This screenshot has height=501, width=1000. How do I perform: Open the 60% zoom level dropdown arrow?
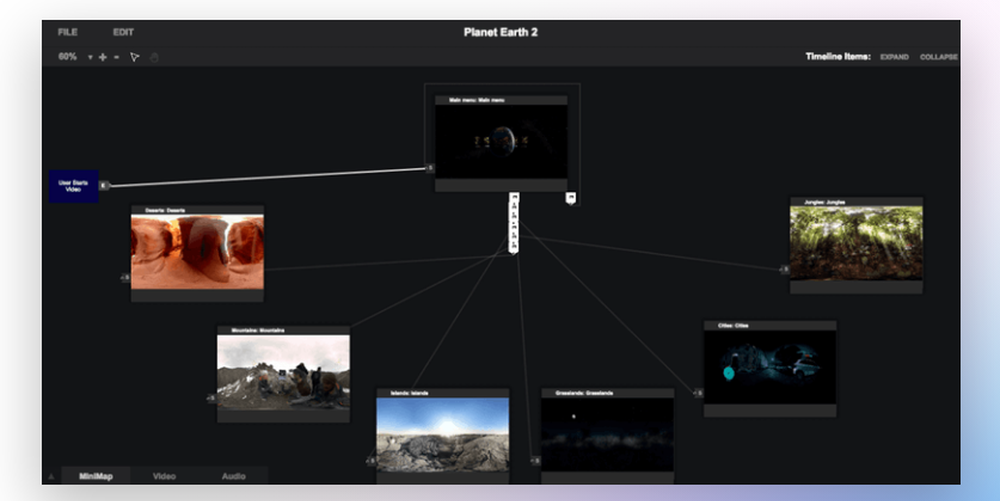(90, 57)
